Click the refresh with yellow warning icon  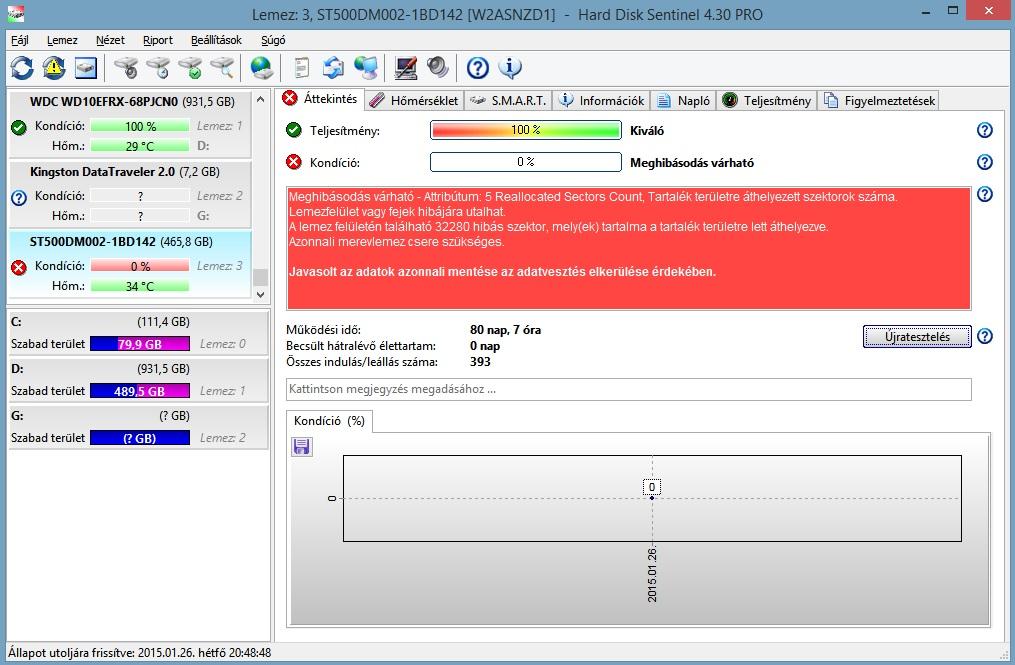tap(54, 67)
